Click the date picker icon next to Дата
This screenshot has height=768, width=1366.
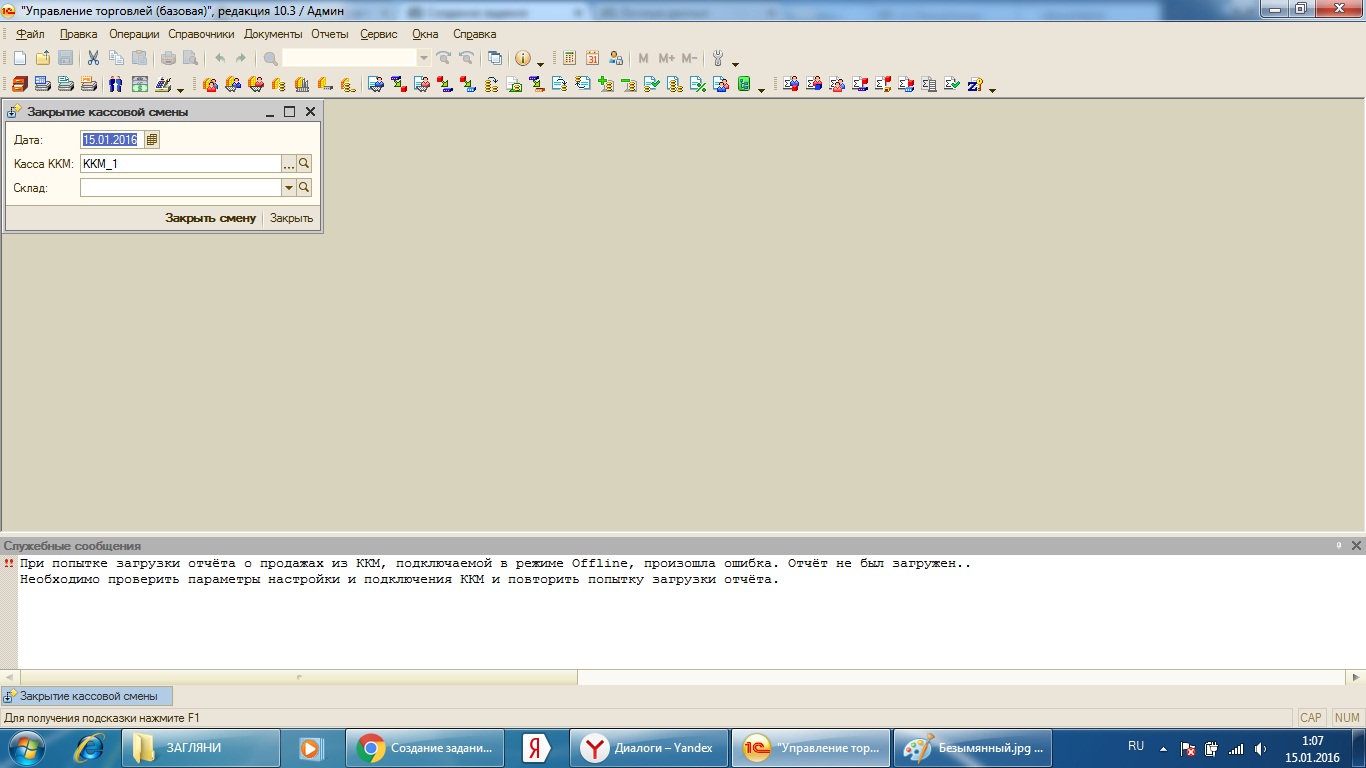coord(152,140)
